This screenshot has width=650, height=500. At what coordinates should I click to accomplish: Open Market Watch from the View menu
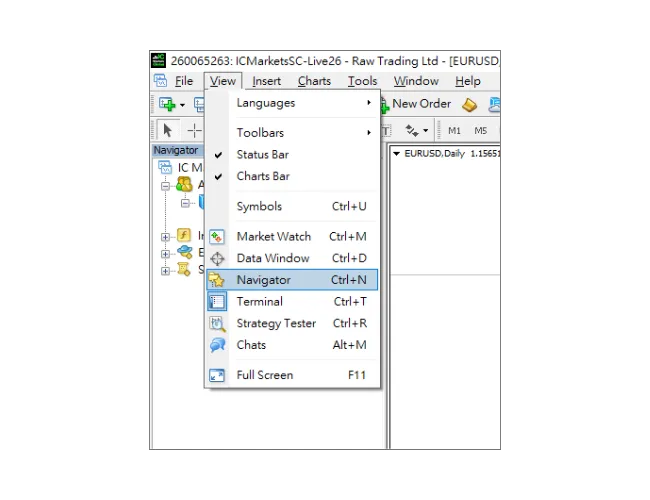[x=273, y=237]
